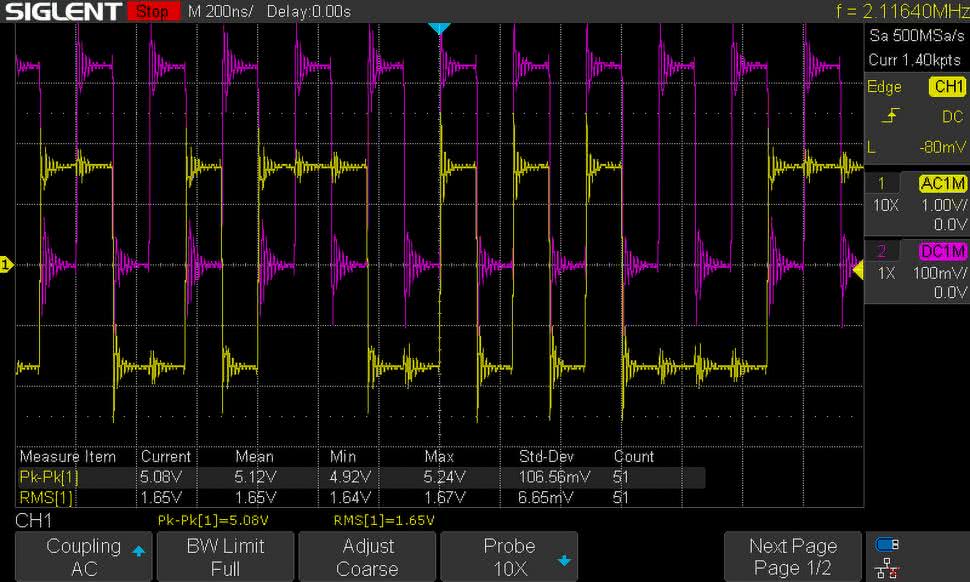The width and height of the screenshot is (970, 582).
Task: Select the RMS[1] measurement statistics row
Action: (x=360, y=496)
